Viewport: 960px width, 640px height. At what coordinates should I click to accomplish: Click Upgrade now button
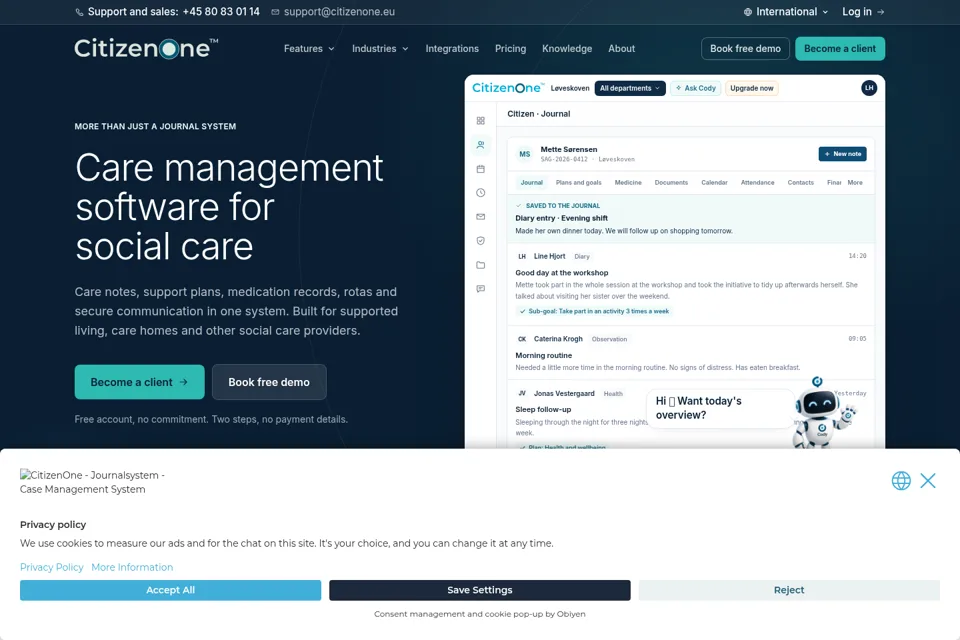751,88
